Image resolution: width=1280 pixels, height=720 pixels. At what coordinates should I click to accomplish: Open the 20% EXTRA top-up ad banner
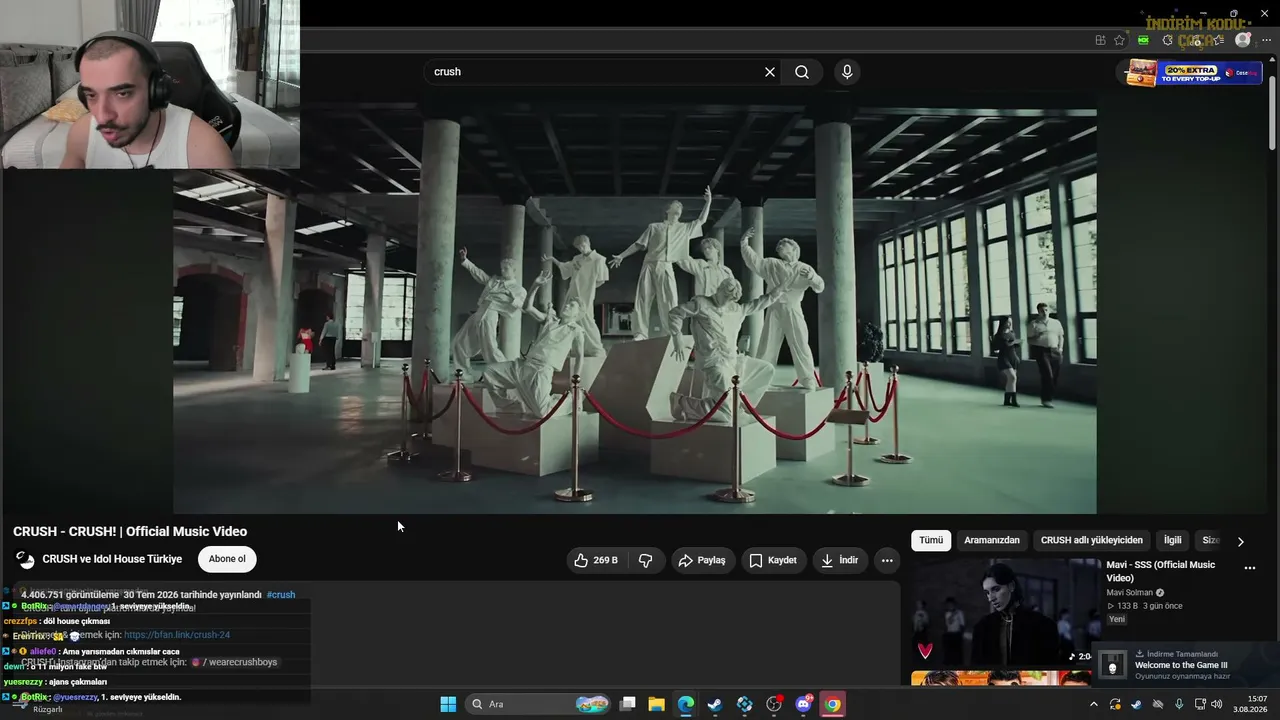click(1193, 73)
